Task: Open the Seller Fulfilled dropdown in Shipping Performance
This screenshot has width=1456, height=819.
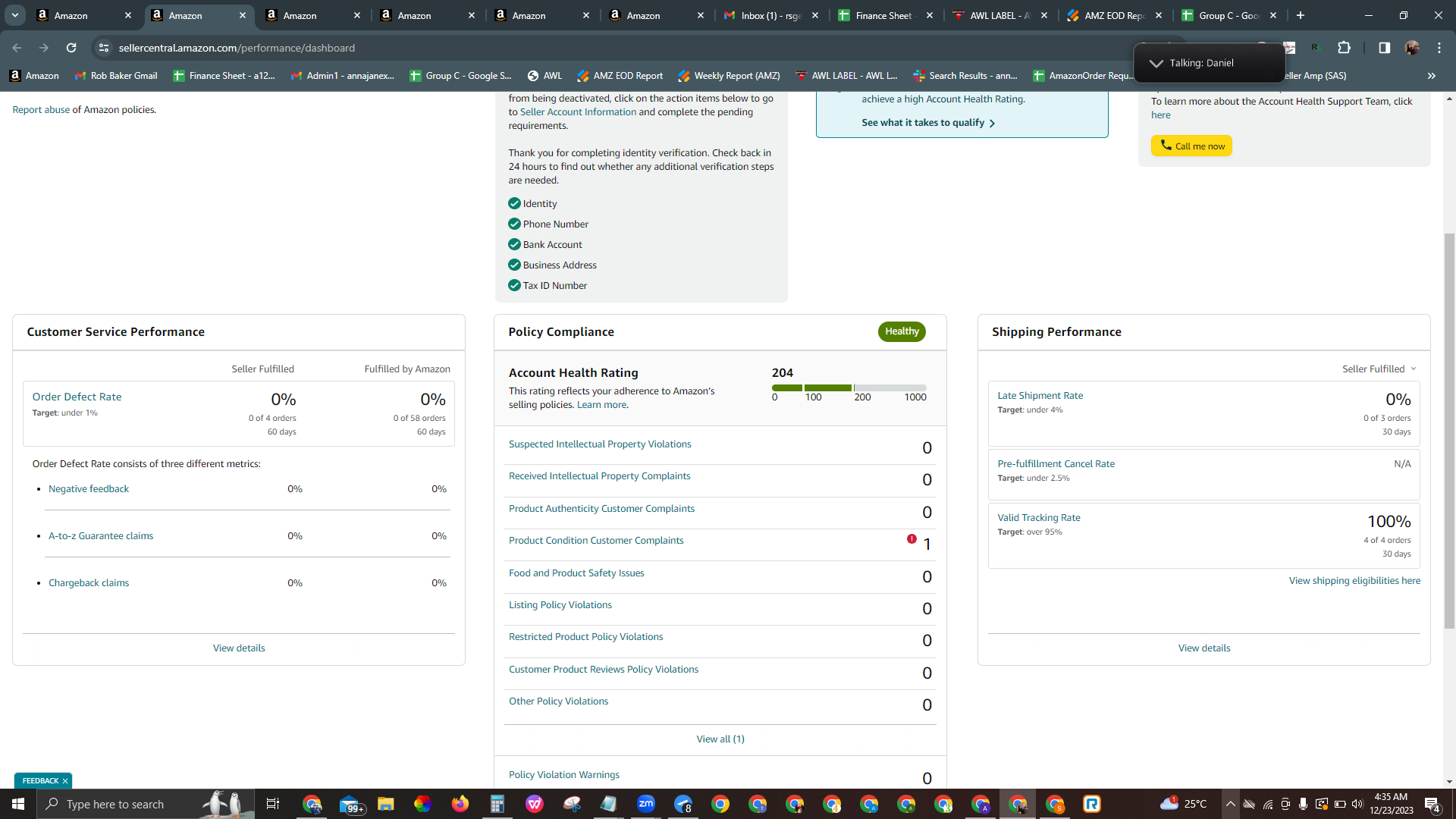Action: (x=1379, y=369)
